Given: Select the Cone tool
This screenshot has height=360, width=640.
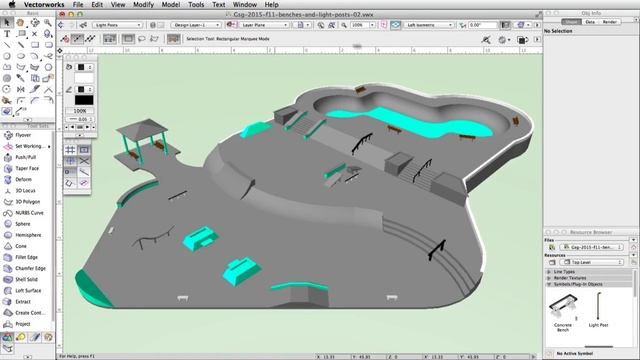Looking at the screenshot, I should click(x=21, y=246).
